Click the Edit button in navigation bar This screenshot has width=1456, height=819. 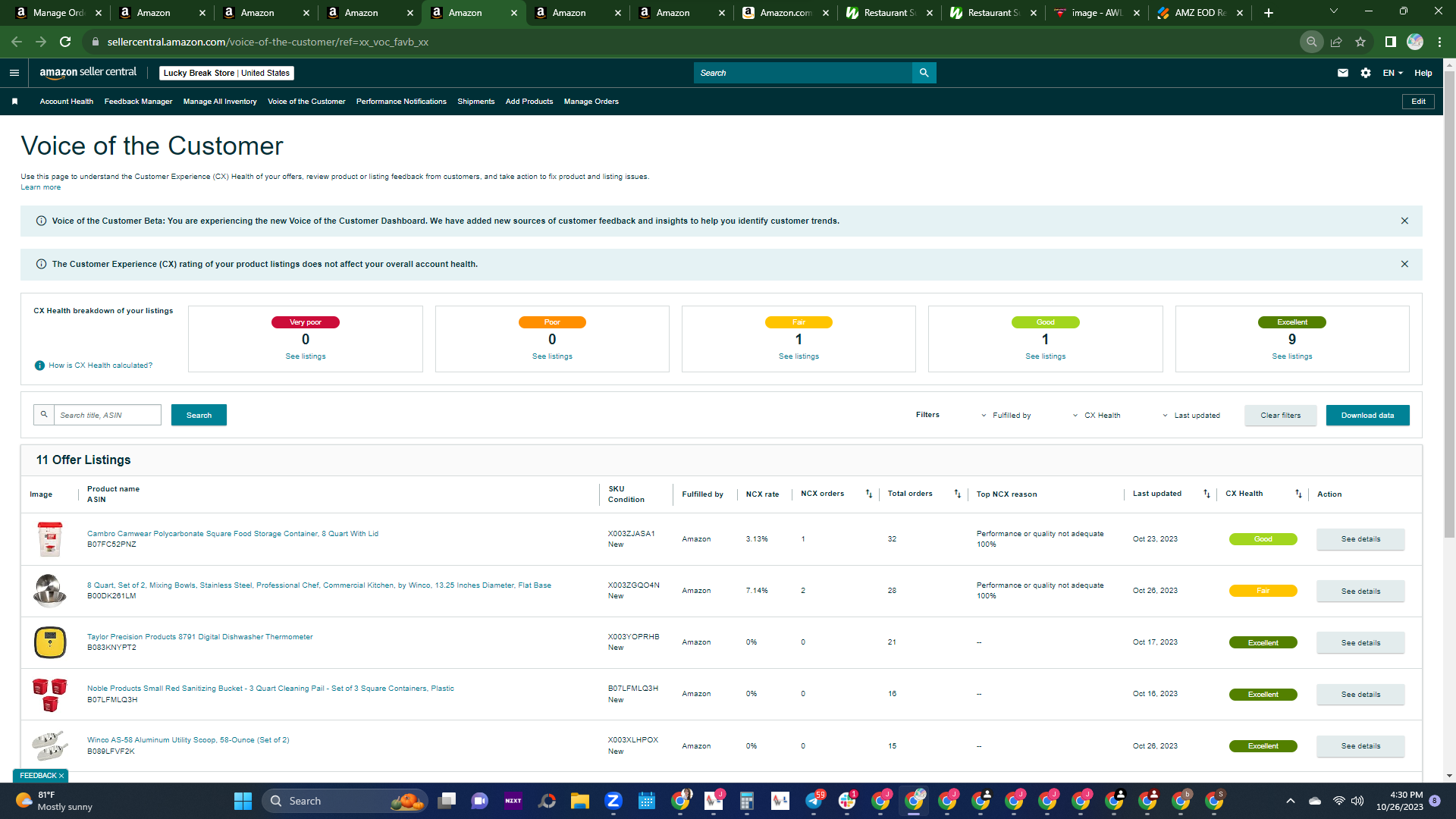tap(1418, 102)
